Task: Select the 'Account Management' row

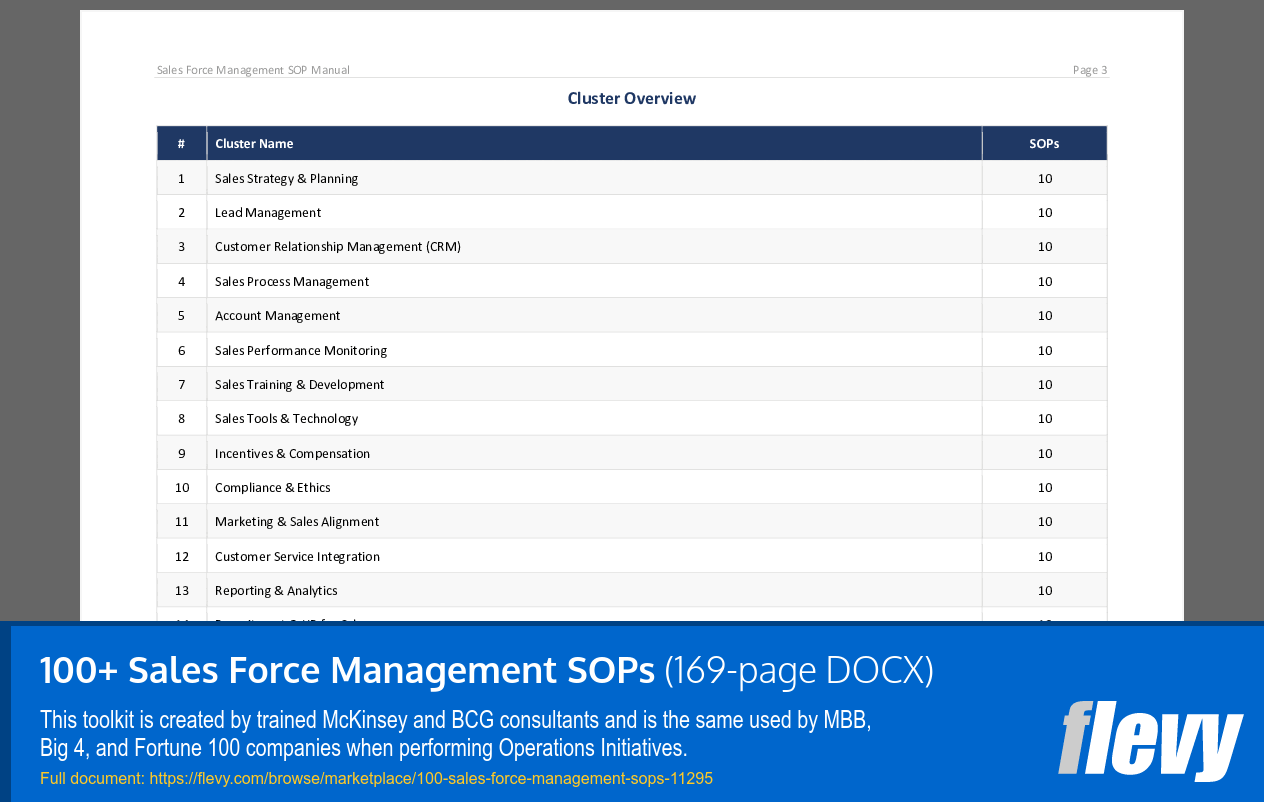Action: [277, 315]
